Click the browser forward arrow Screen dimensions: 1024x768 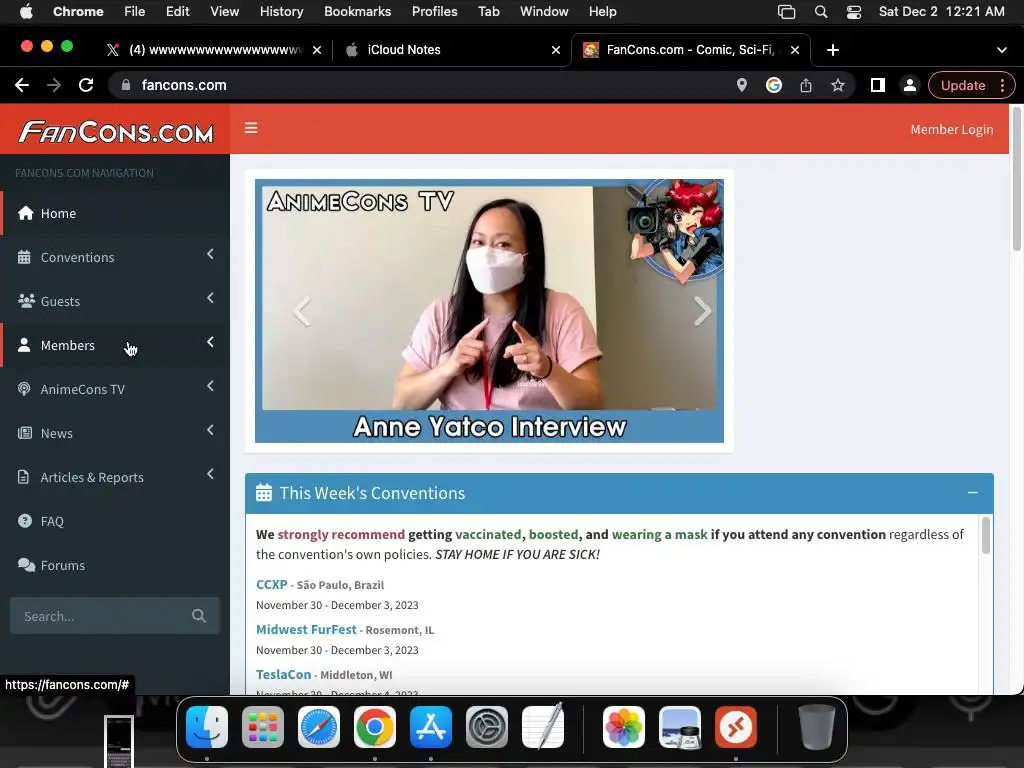pyautogui.click(x=54, y=85)
